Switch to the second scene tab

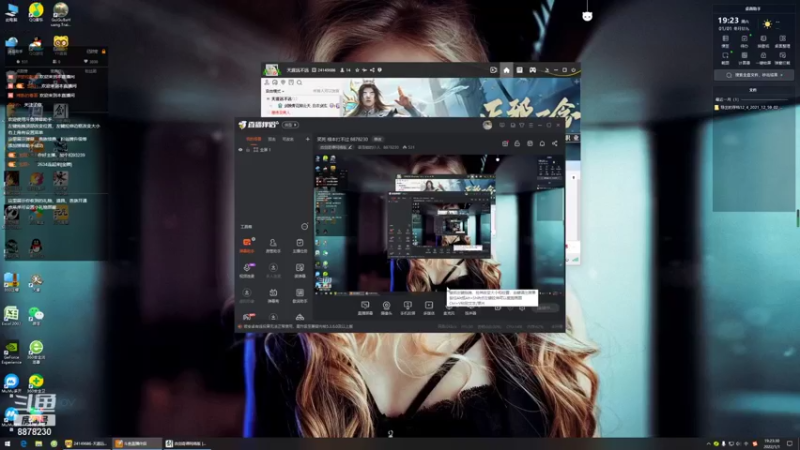272,139
